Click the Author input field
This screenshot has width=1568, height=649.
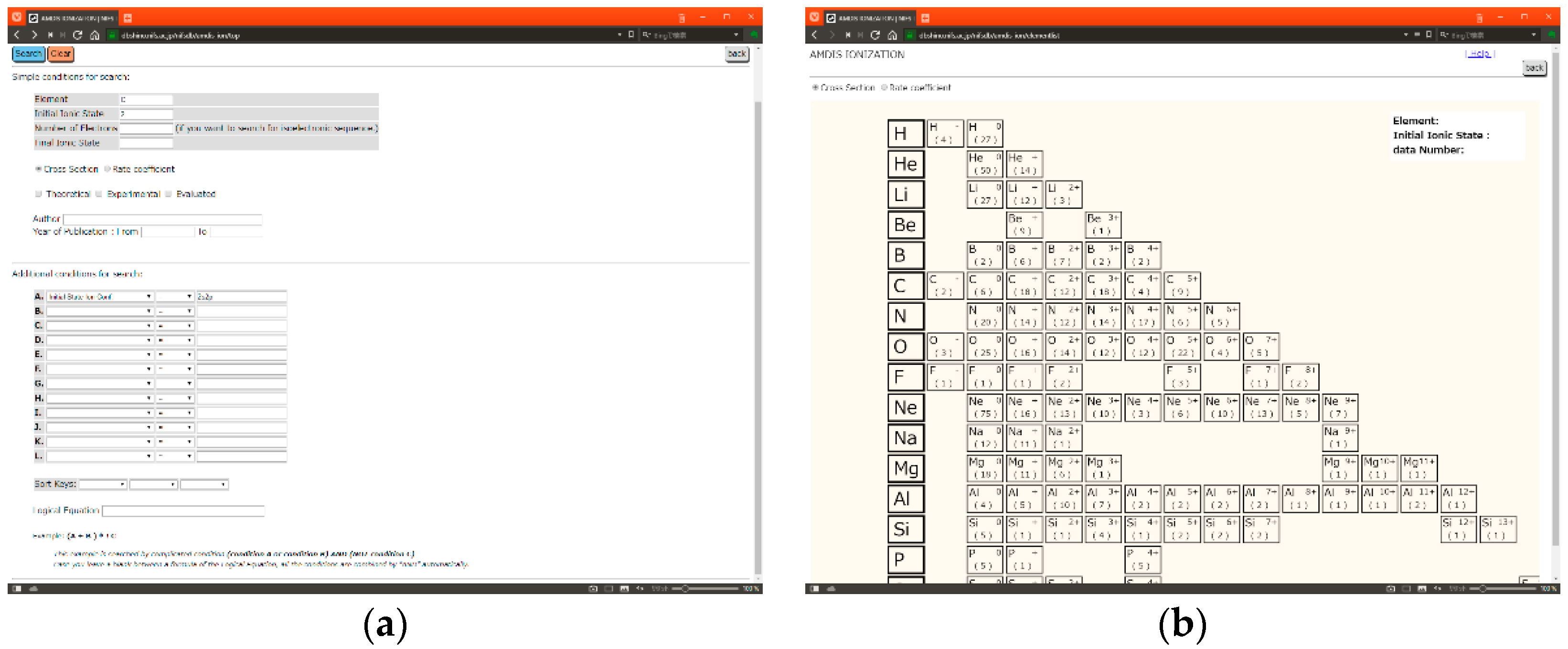(162, 219)
